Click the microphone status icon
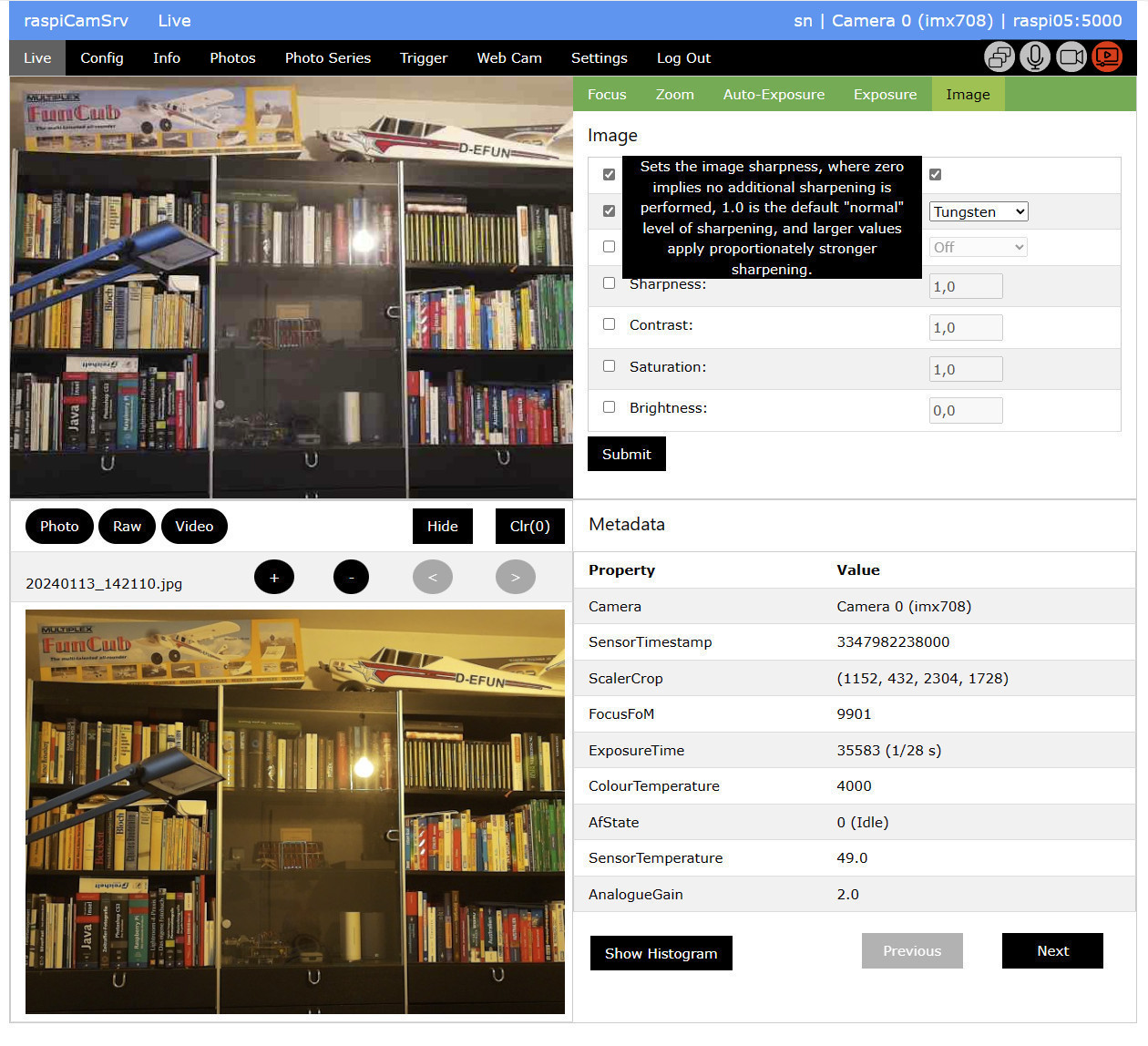The width and height of the screenshot is (1148, 1046). point(1035,57)
